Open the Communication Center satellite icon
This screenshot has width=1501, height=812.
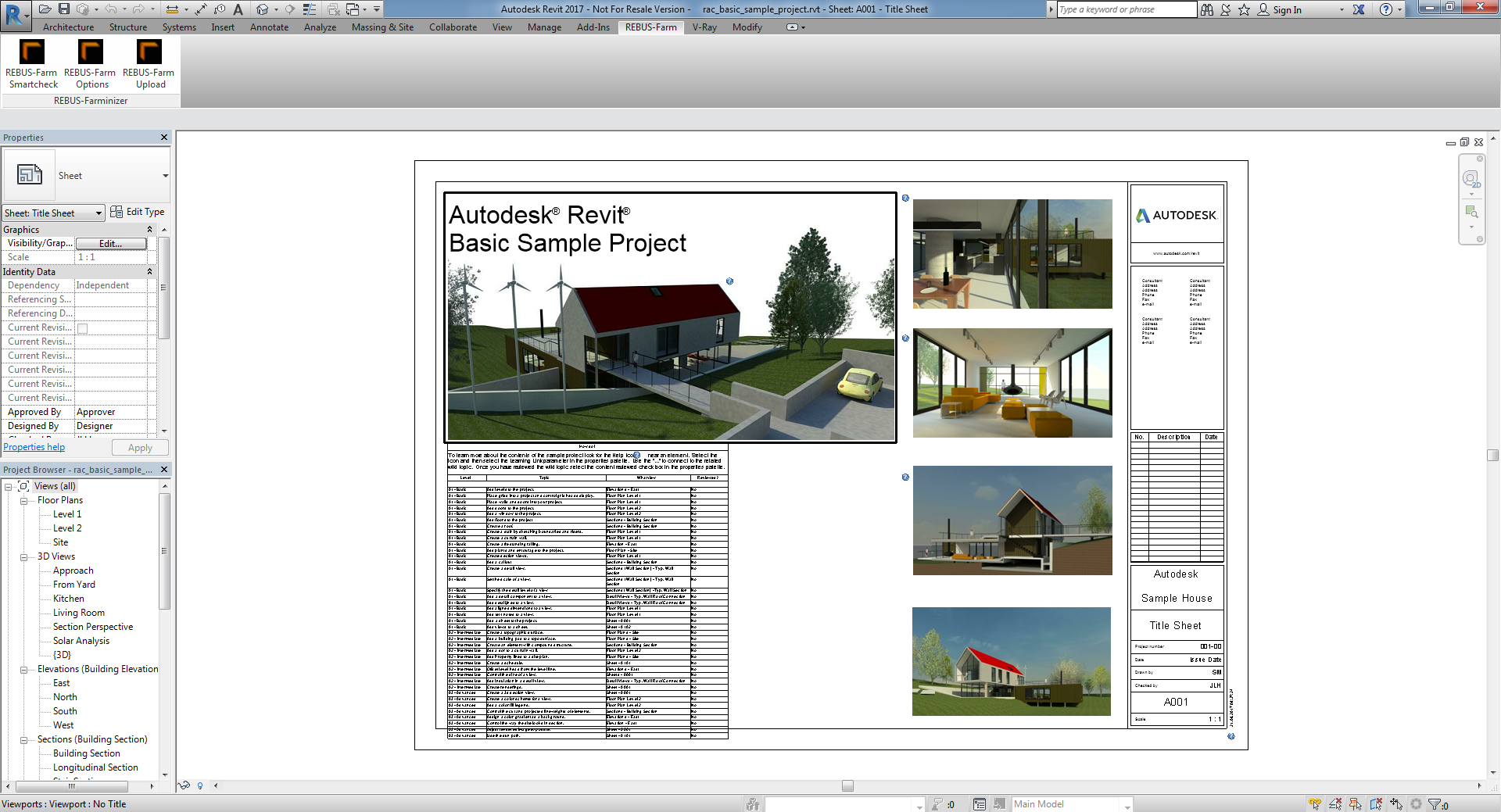click(1225, 9)
